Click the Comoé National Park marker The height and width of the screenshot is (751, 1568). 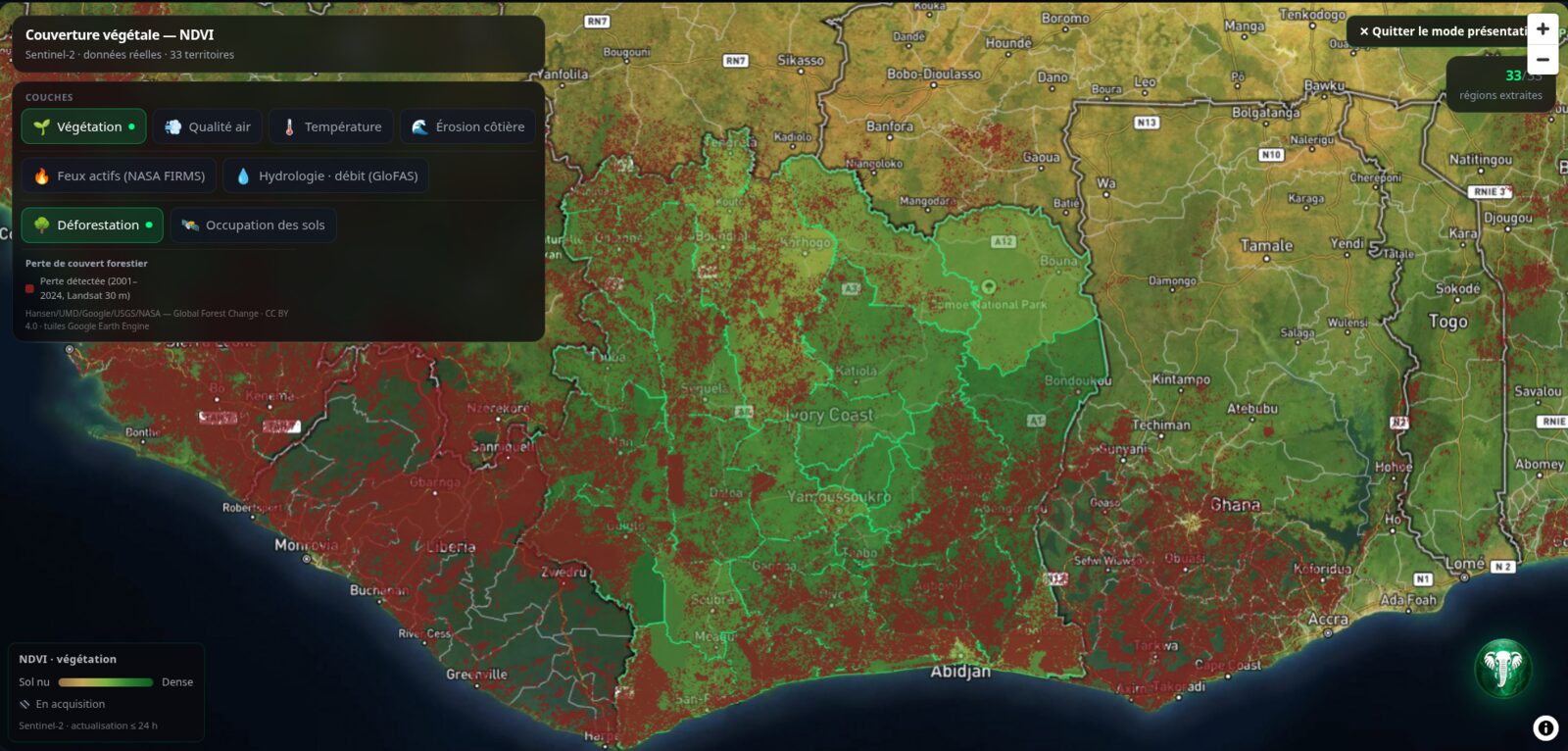tap(988, 287)
